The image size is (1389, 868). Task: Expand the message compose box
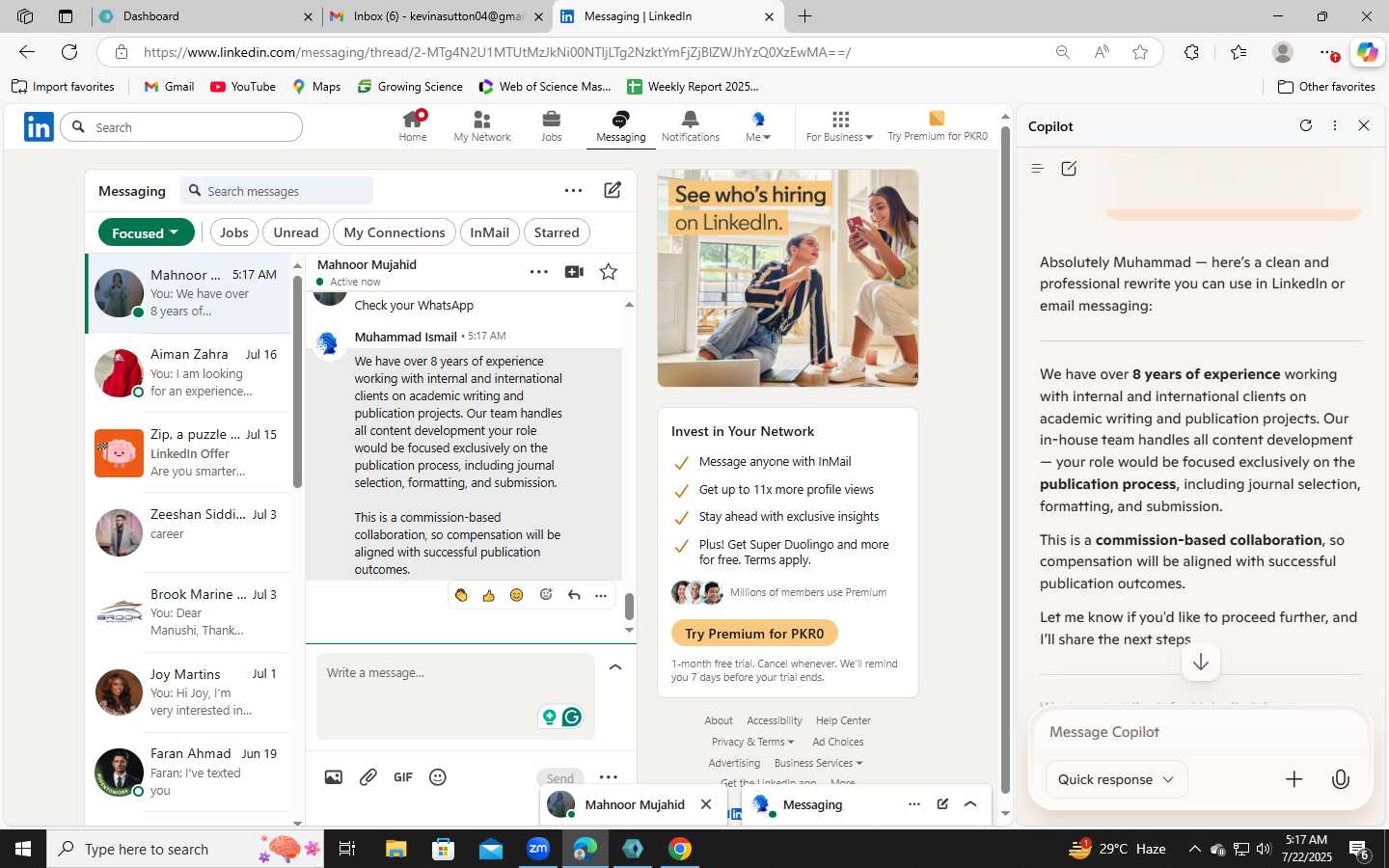(x=615, y=667)
